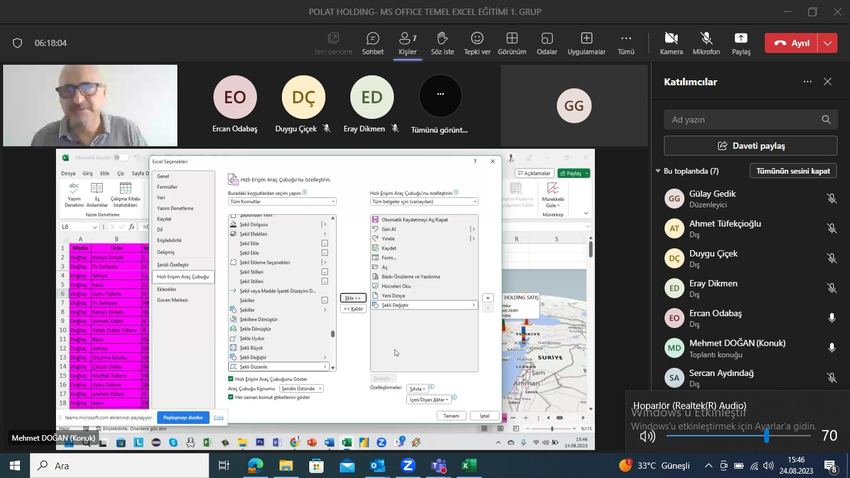Close the Katılımcılar panel
Image resolution: width=850 pixels, height=478 pixels.
(x=827, y=82)
